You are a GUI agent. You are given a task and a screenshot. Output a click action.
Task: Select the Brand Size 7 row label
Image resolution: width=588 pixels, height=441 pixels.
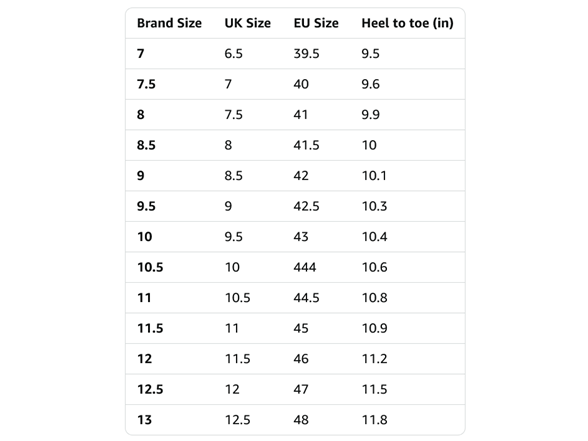pyautogui.click(x=141, y=54)
